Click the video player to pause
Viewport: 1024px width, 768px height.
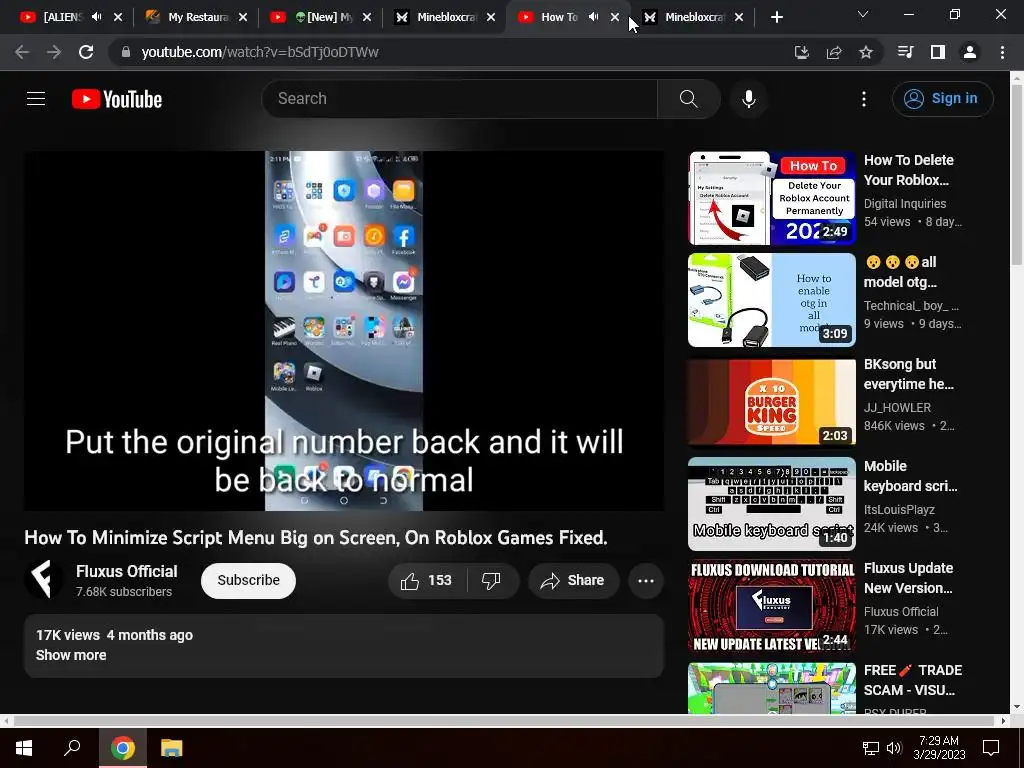[344, 330]
